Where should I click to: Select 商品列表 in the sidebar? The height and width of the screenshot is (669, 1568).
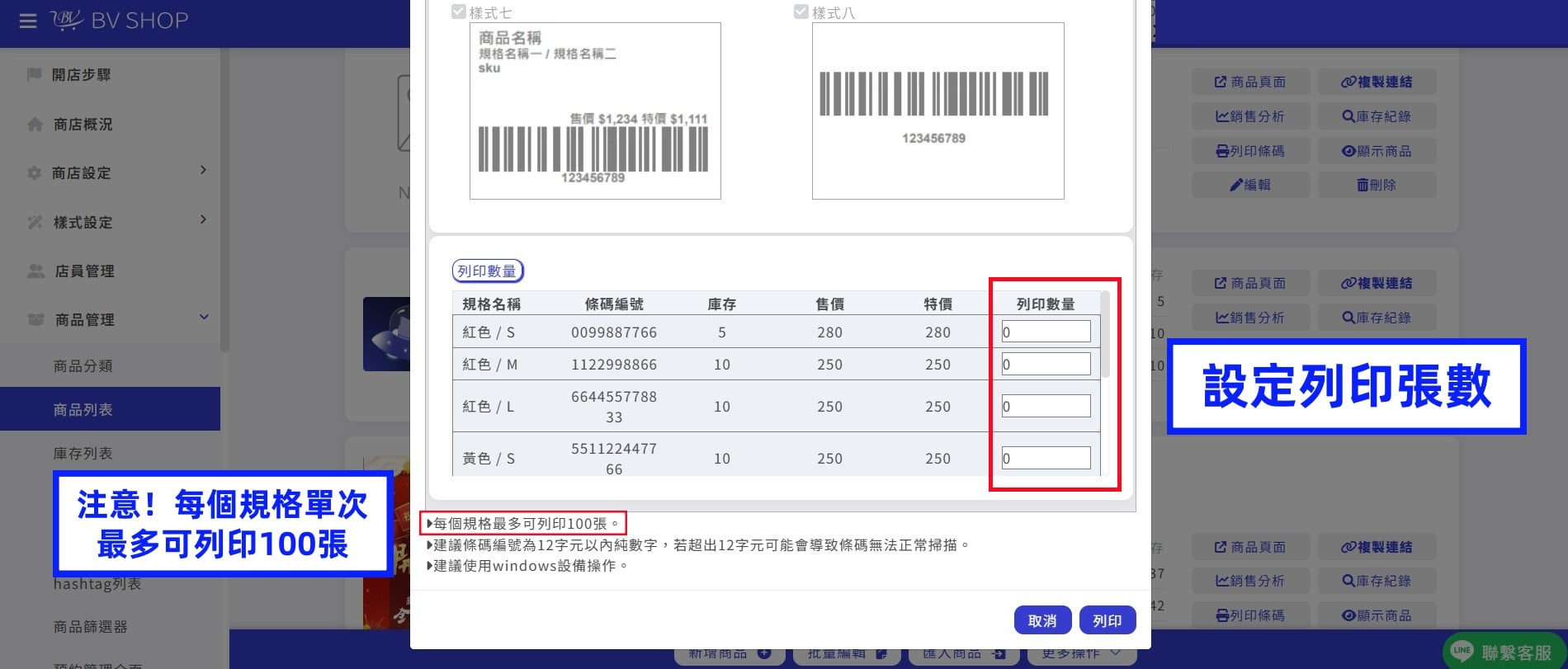tap(110, 409)
